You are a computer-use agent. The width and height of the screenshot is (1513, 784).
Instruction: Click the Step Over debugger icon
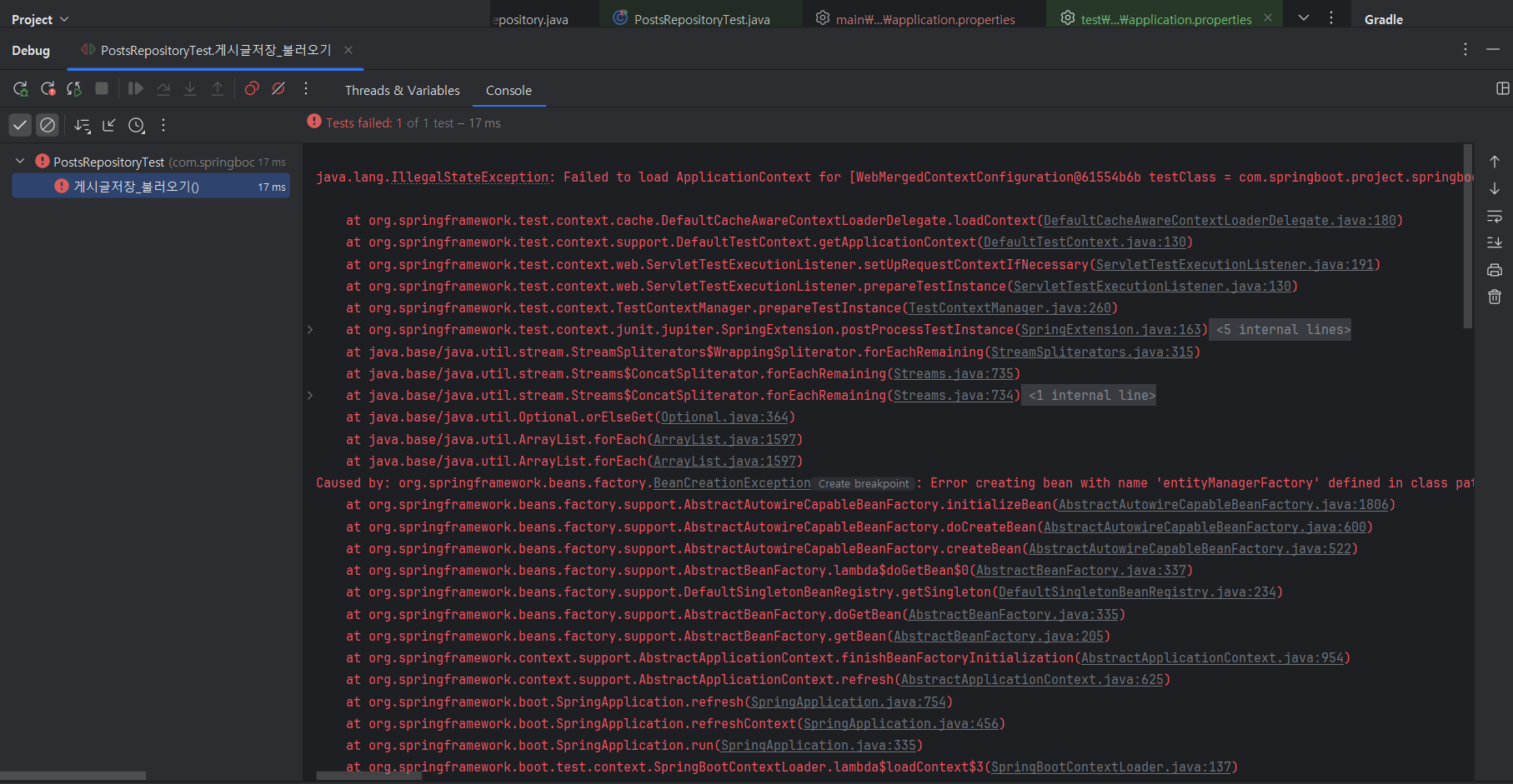pos(163,88)
